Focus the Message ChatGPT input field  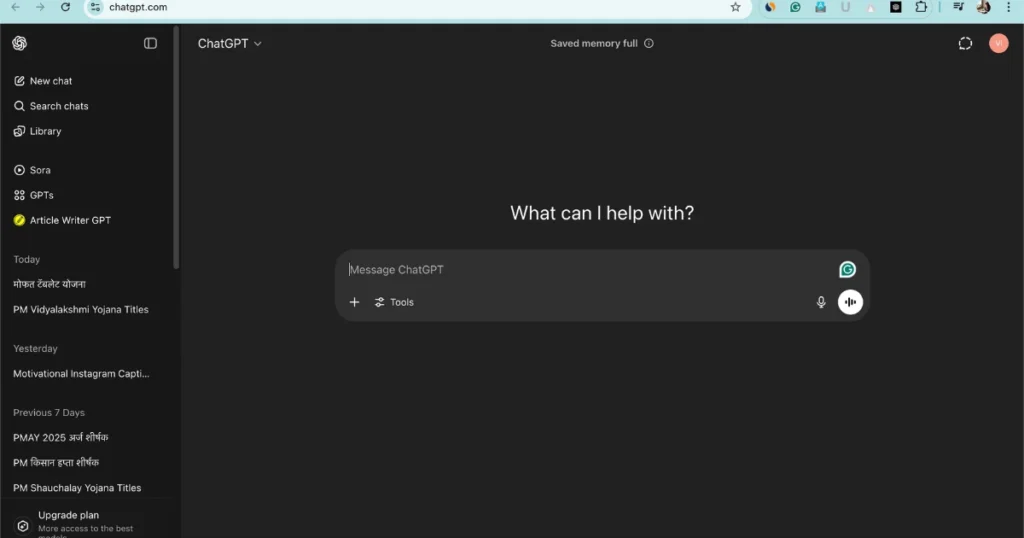[x=588, y=270]
